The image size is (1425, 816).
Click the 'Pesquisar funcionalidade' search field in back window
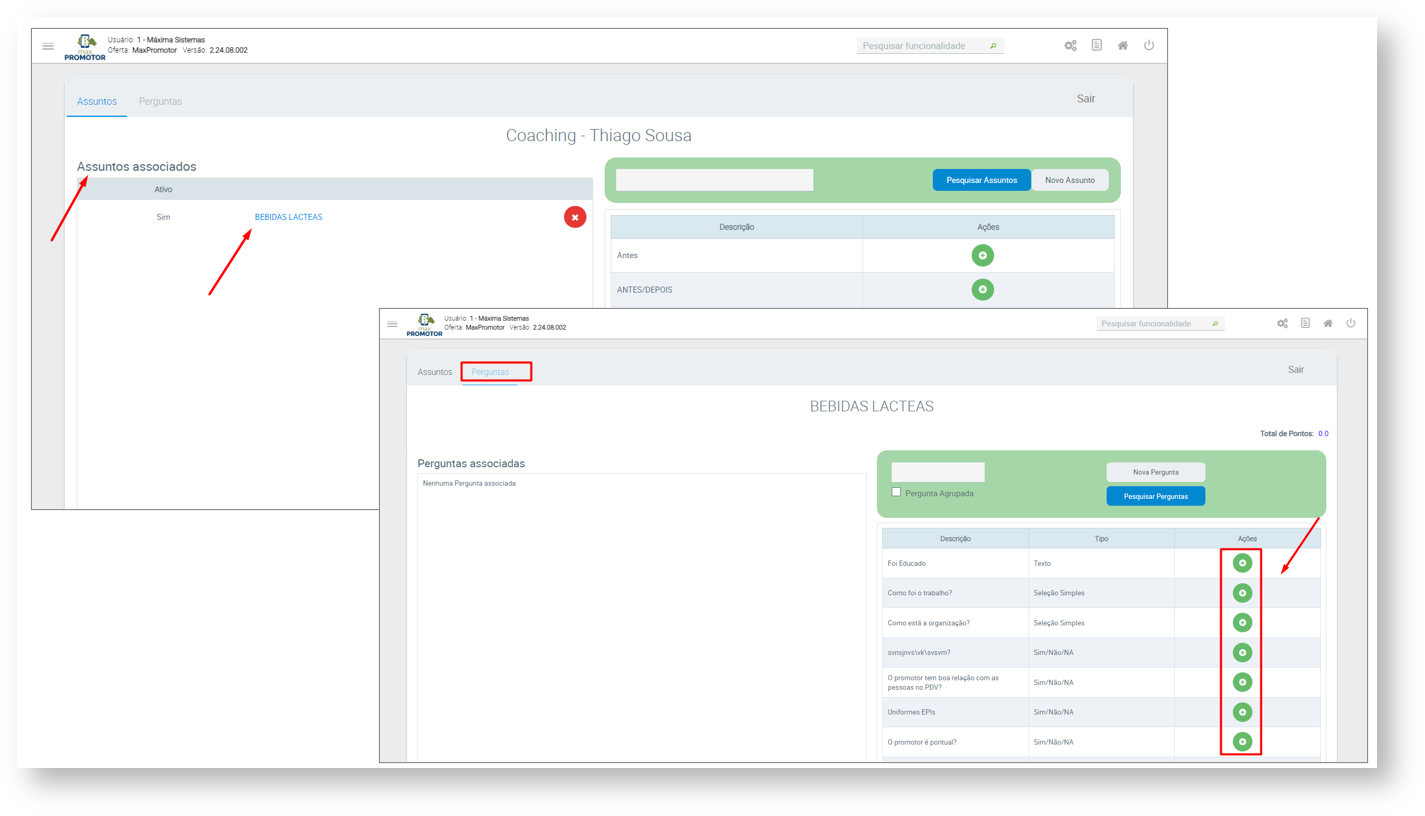pyautogui.click(x=923, y=46)
